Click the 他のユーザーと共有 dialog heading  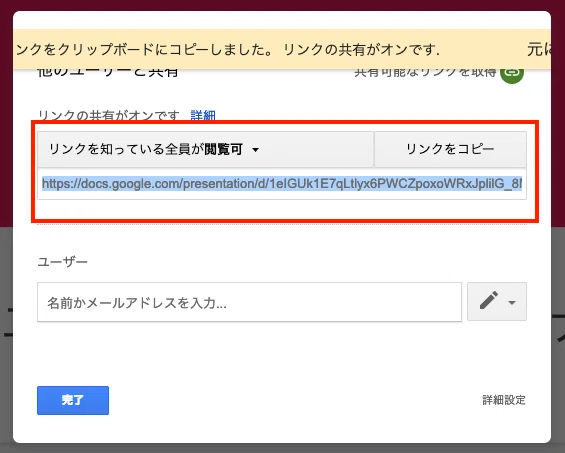click(108, 73)
